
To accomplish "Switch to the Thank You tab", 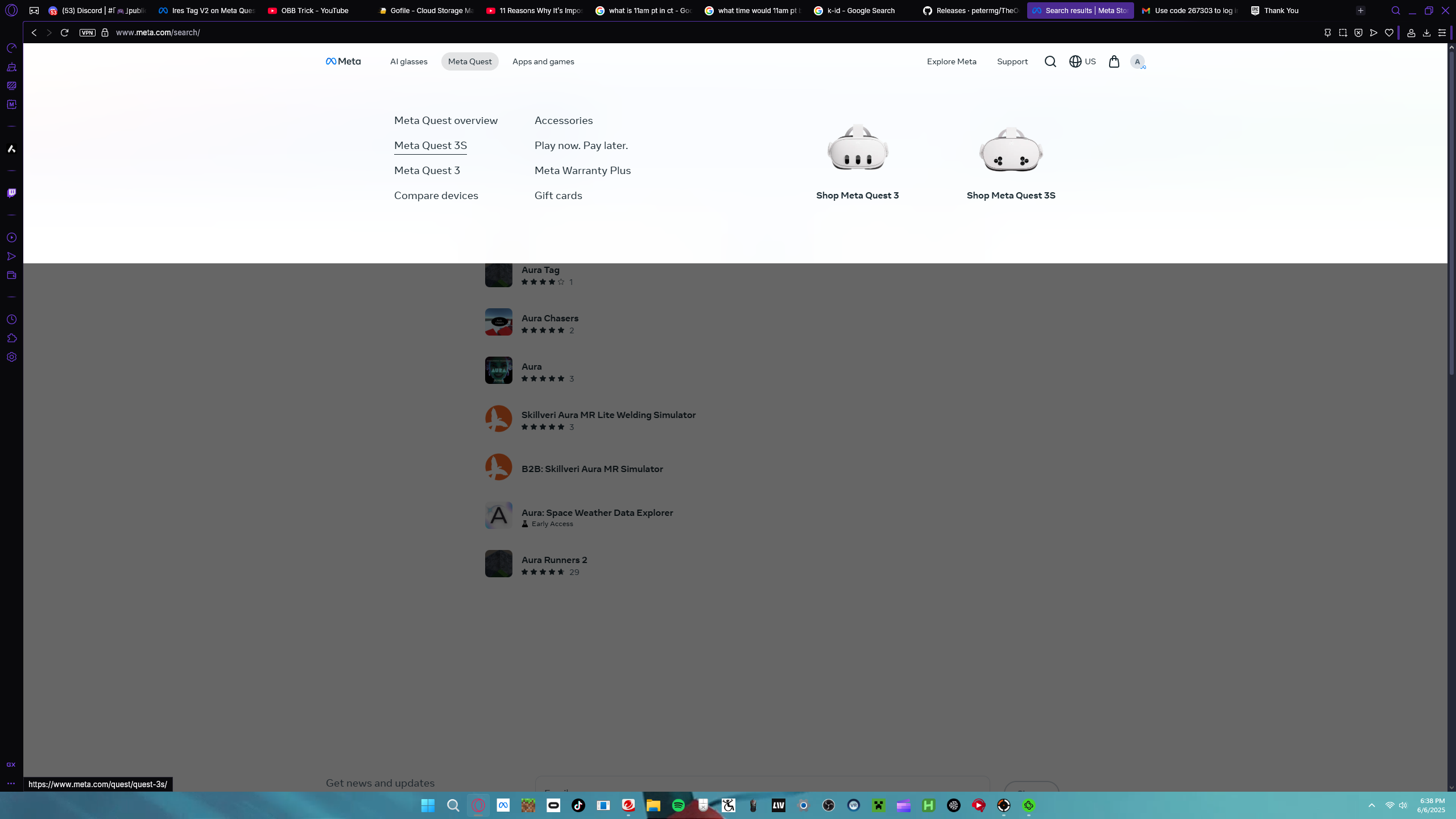I will point(1281,10).
